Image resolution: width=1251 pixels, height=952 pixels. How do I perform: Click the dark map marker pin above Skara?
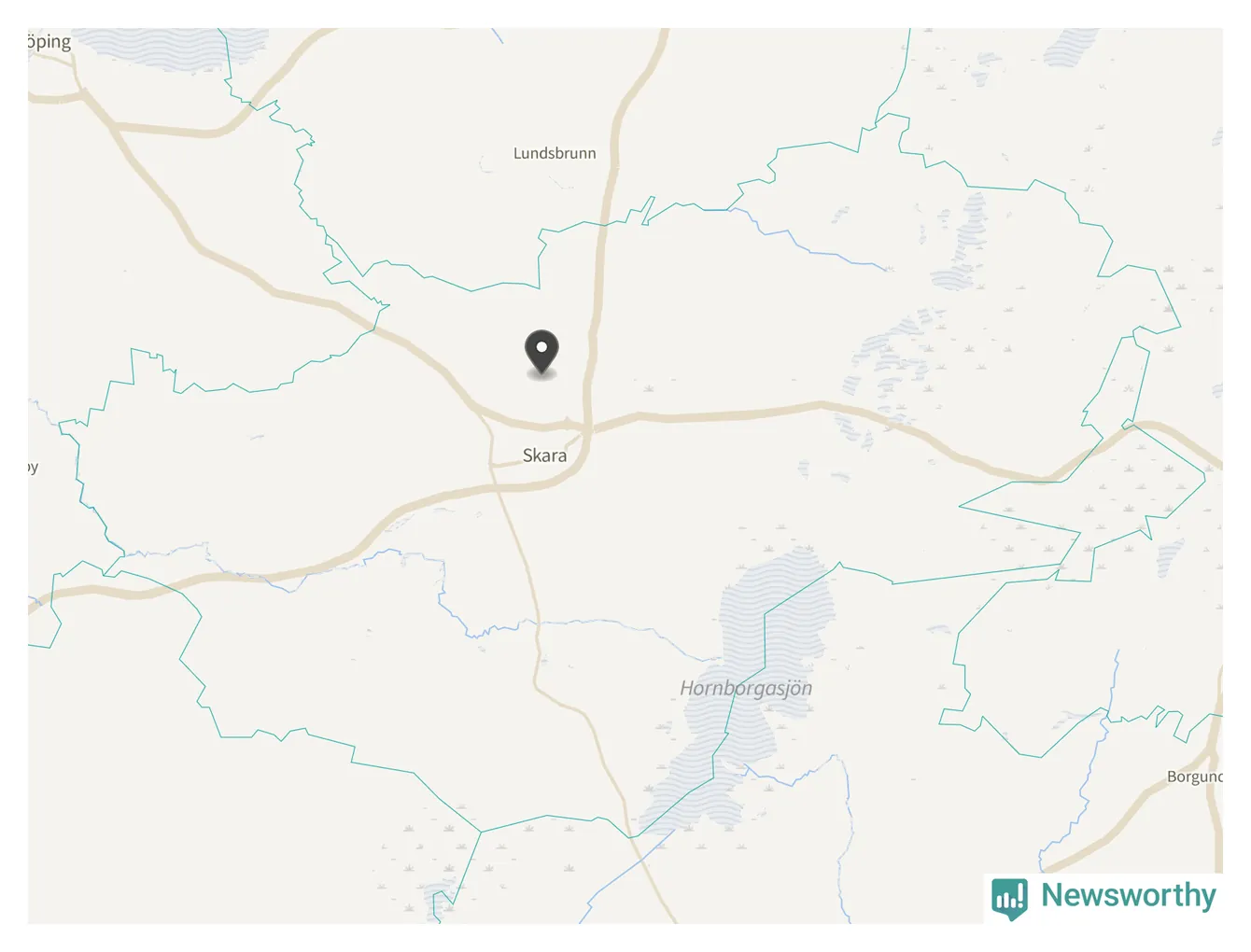(x=541, y=354)
